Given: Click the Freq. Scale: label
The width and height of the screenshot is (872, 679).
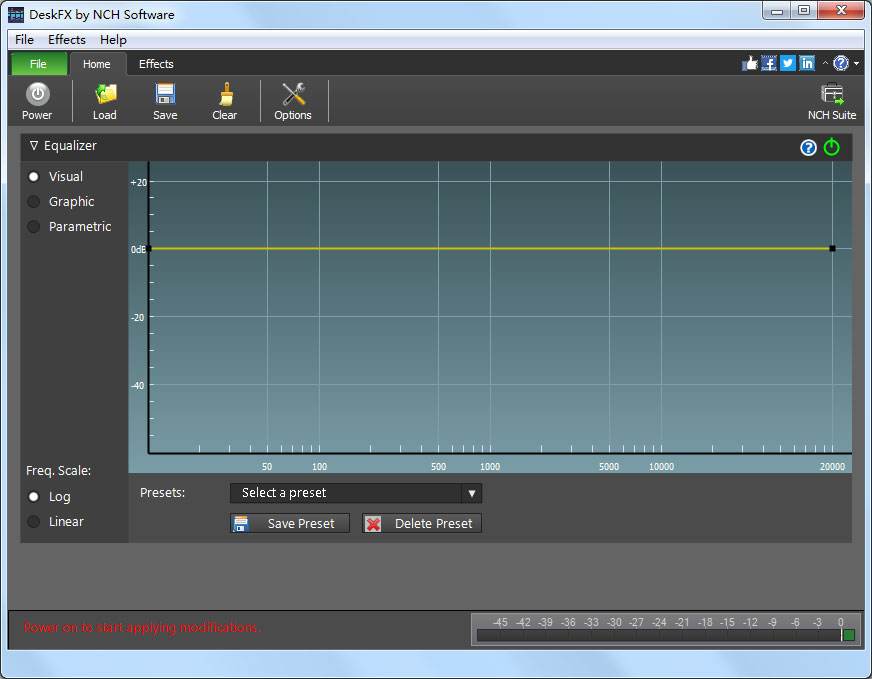Looking at the screenshot, I should (58, 470).
